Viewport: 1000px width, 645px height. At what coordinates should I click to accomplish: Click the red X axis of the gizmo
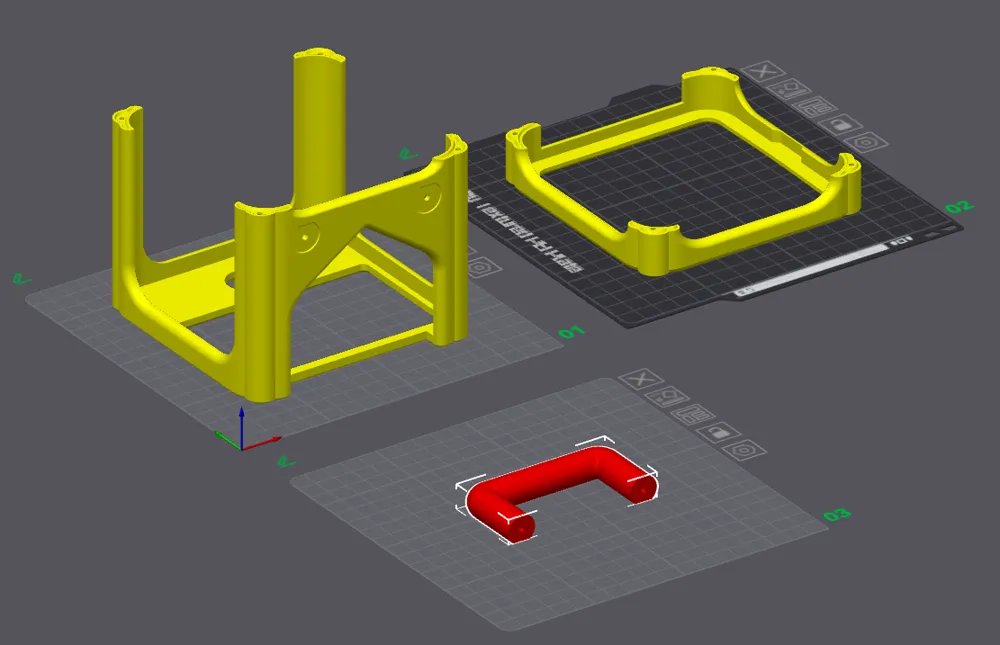pyautogui.click(x=263, y=442)
